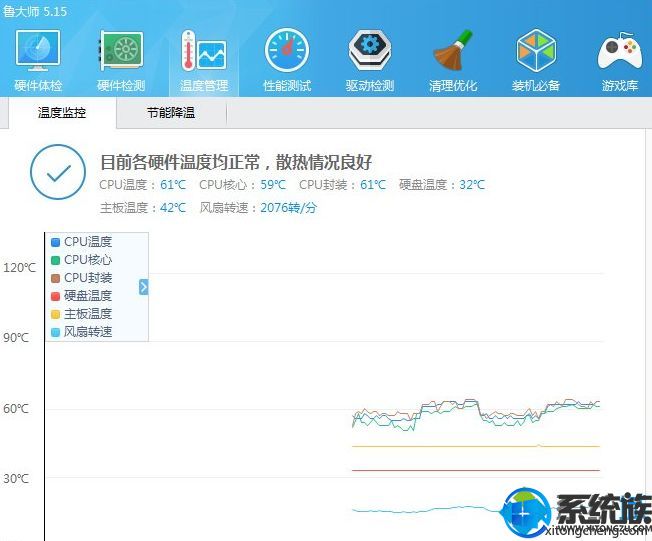Open the 游戏库 gamepad icon
This screenshot has height=541, width=652.
click(620, 60)
